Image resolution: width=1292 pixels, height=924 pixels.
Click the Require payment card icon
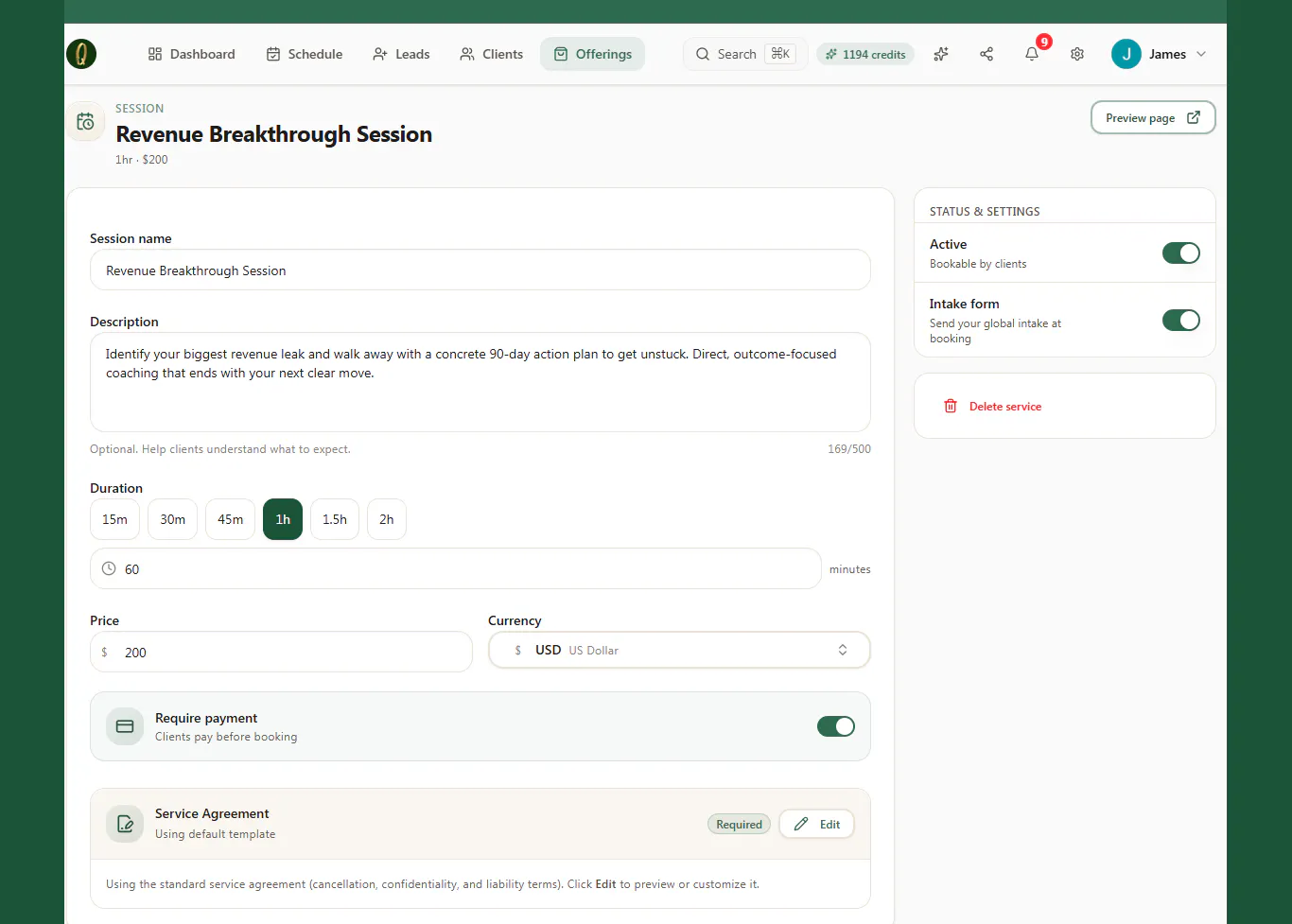point(125,726)
